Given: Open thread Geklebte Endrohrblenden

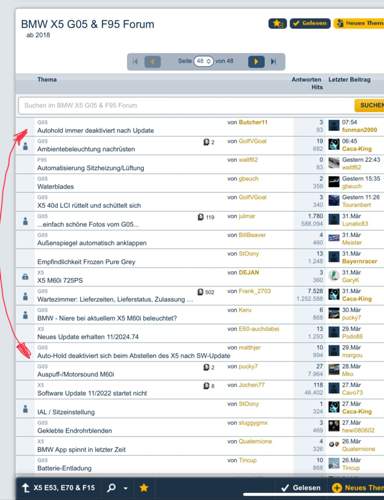Looking at the screenshot, I should (75, 431).
